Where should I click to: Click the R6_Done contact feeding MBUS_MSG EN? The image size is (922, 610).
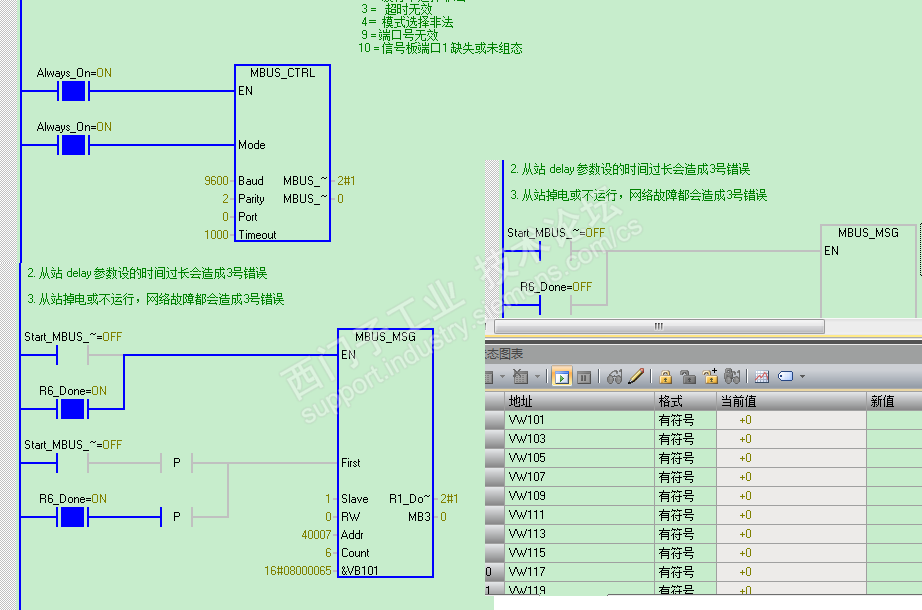click(x=72, y=409)
